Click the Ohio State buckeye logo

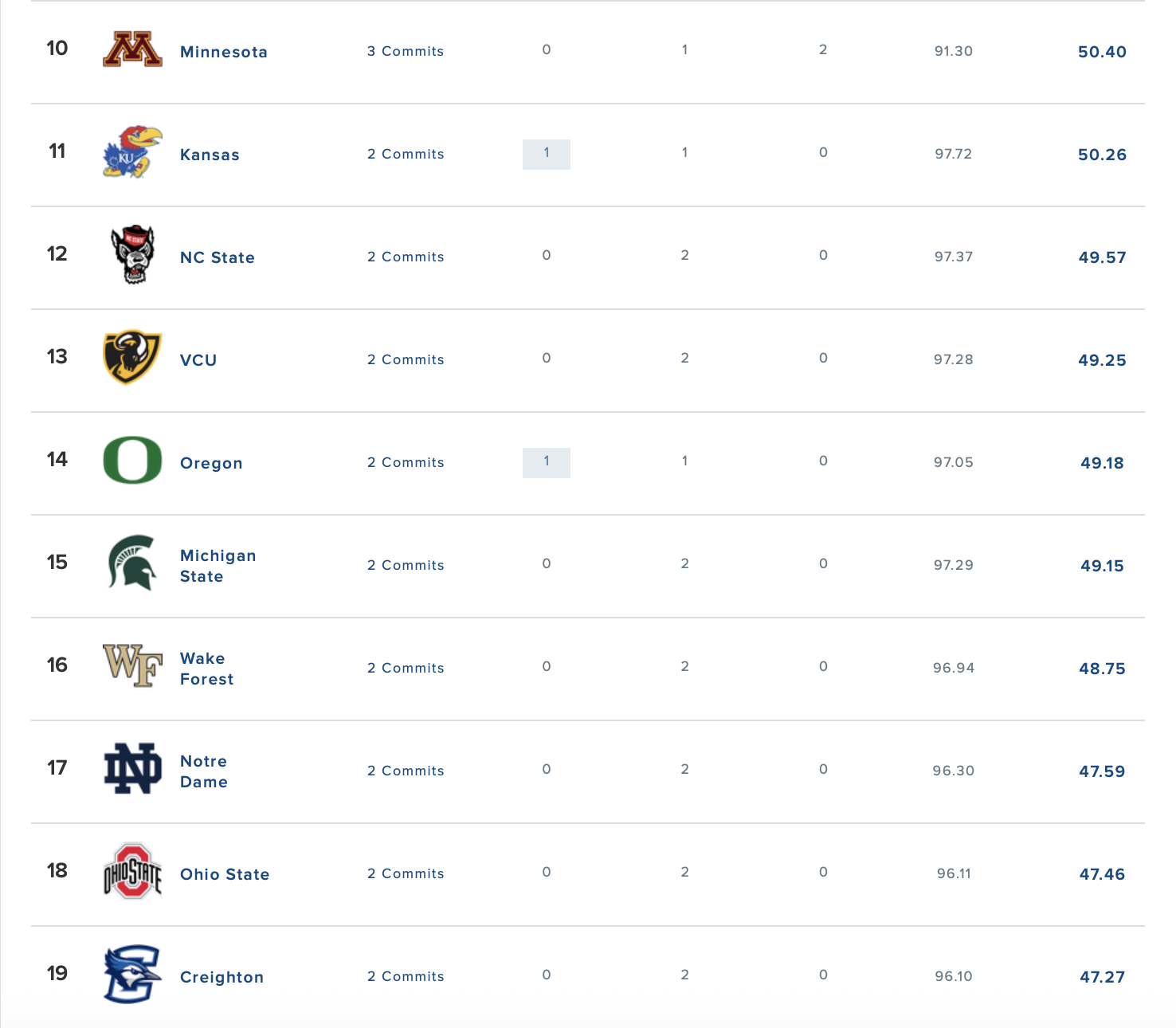131,873
